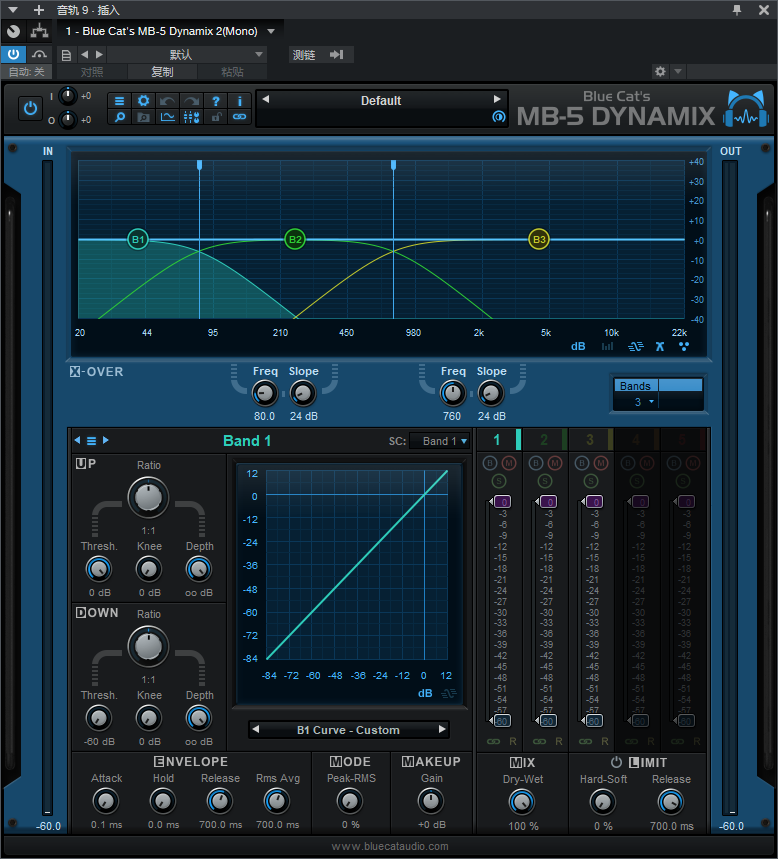Click the three-dots icon under graph

coord(684,346)
